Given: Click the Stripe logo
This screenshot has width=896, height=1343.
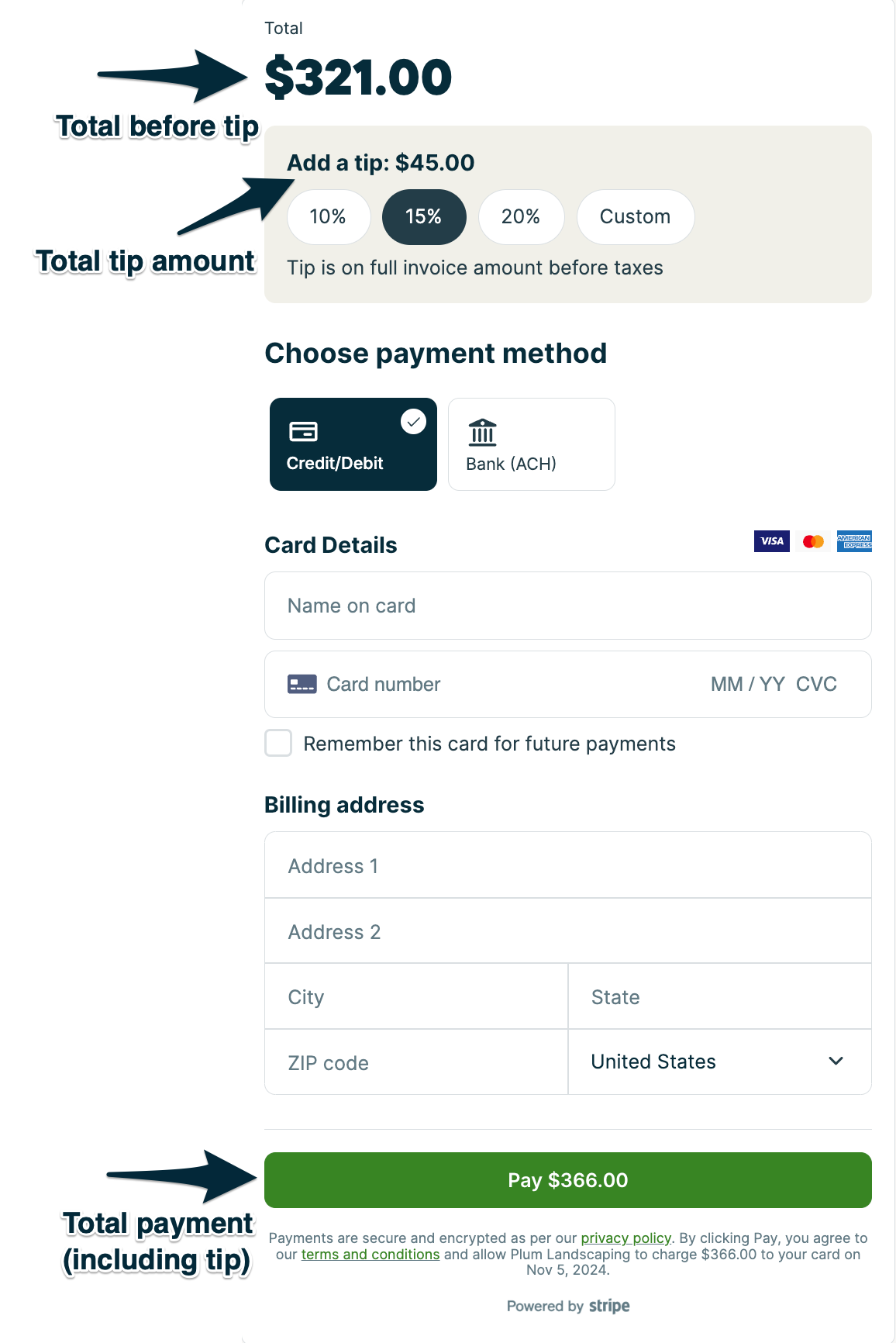Looking at the screenshot, I should pyautogui.click(x=609, y=1306).
